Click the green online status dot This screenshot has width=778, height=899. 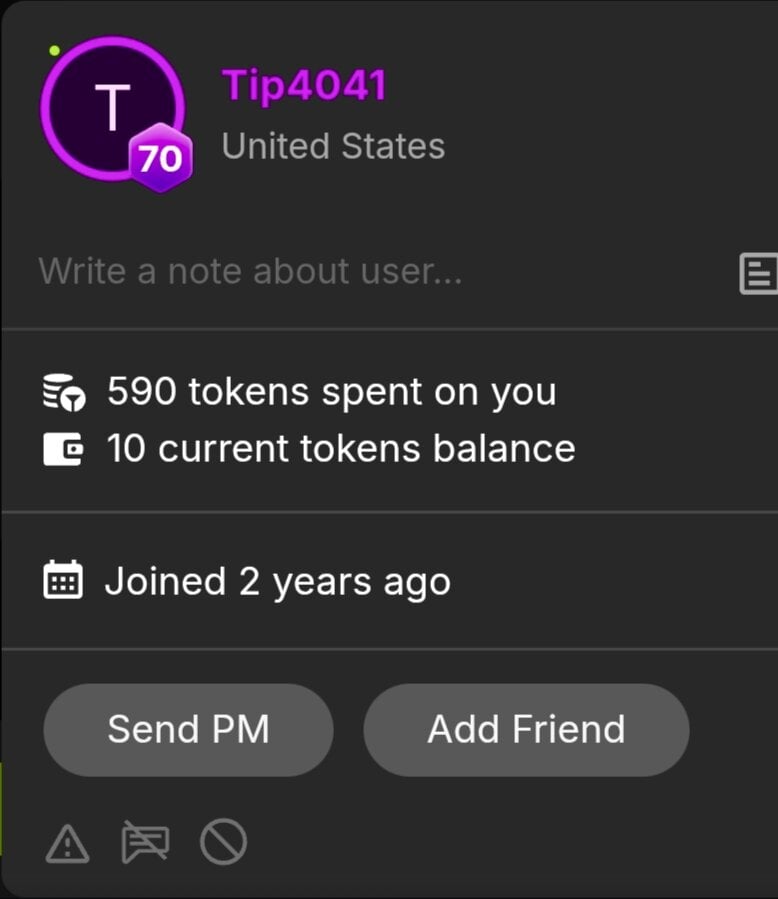pyautogui.click(x=54, y=50)
